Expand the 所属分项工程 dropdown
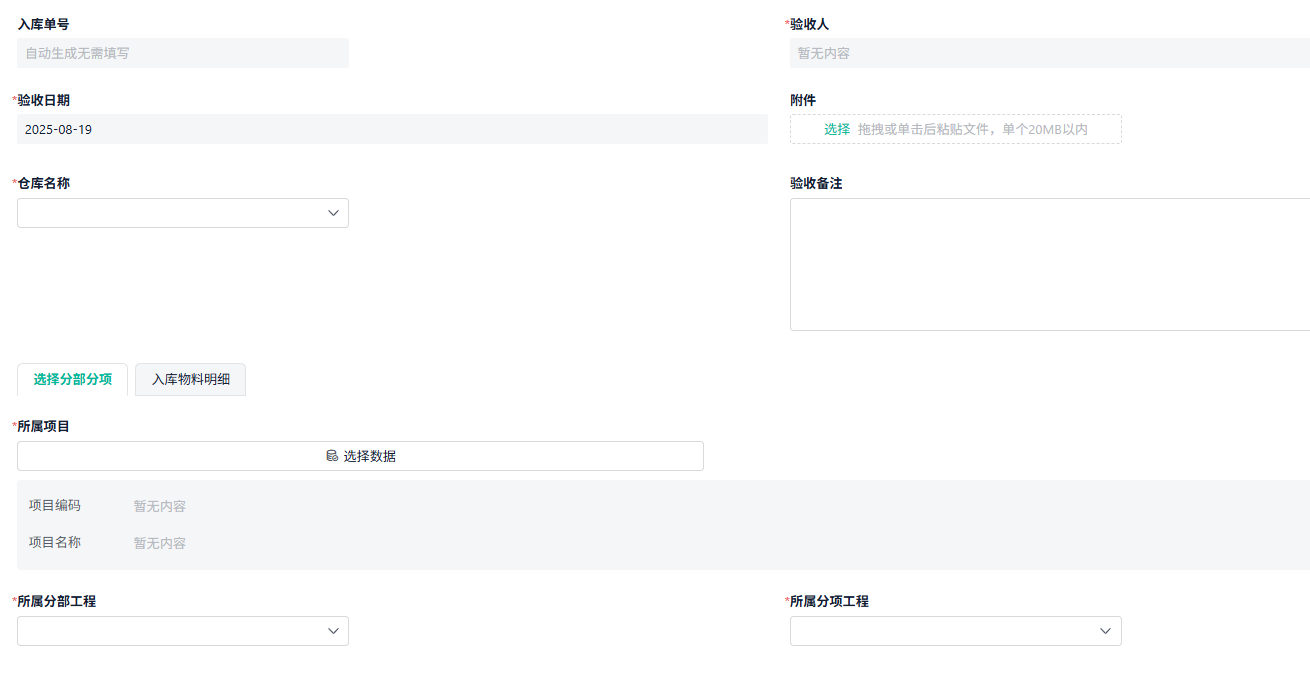The image size is (1310, 677). tap(956, 631)
